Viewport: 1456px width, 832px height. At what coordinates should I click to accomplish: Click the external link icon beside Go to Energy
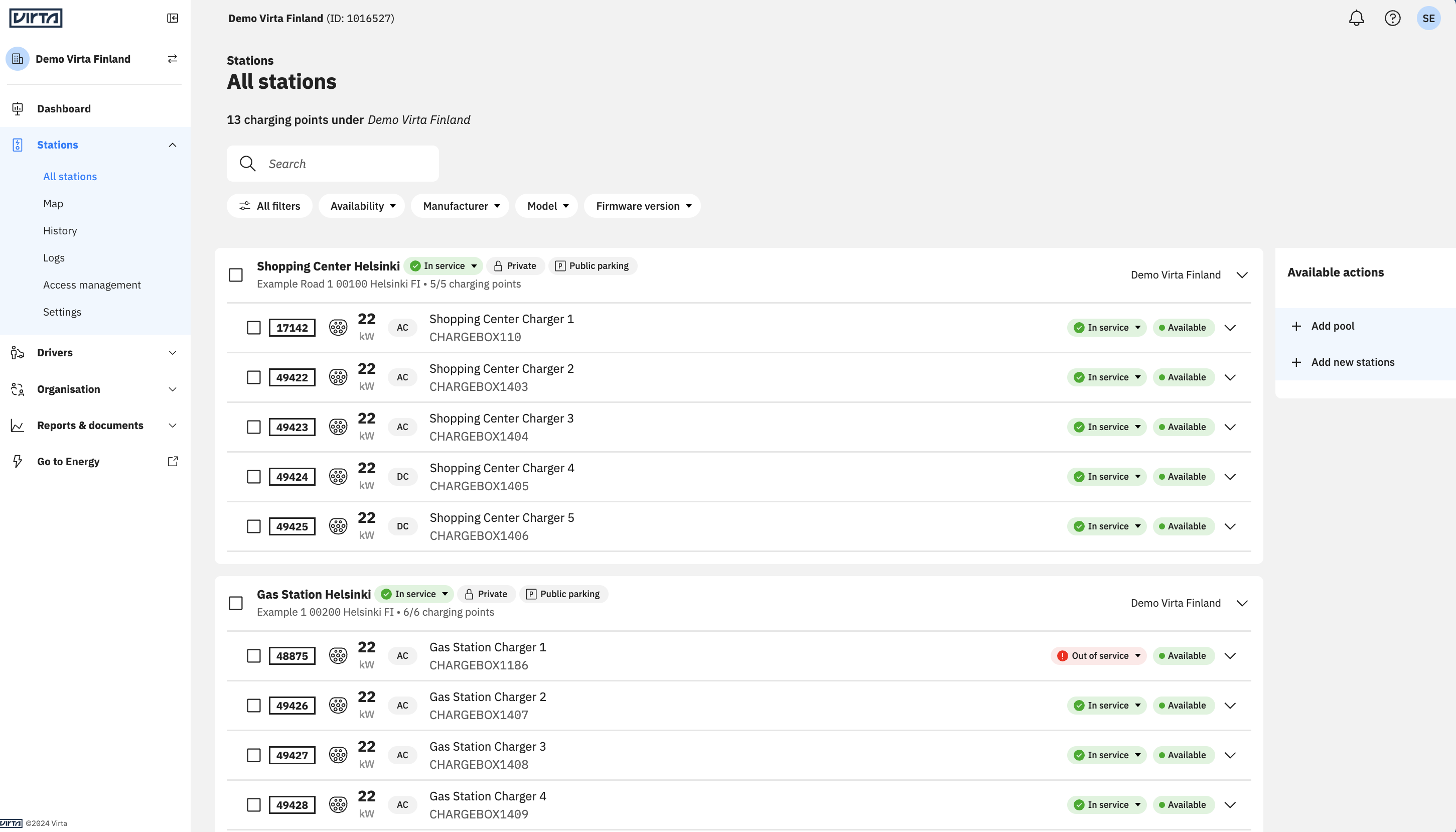[173, 462]
